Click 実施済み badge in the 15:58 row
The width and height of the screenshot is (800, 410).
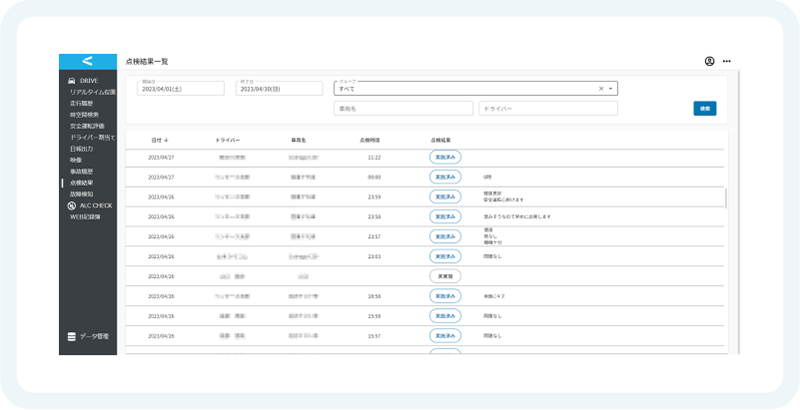(445, 316)
